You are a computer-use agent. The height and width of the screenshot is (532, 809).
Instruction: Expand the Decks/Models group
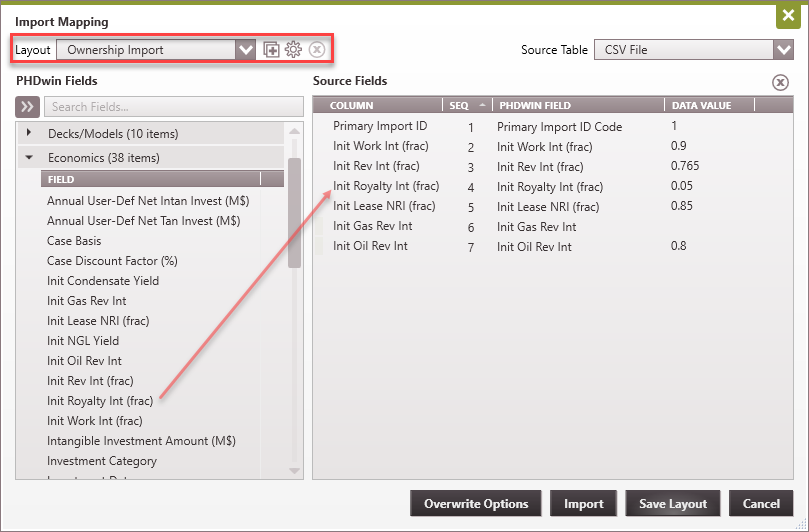29,133
